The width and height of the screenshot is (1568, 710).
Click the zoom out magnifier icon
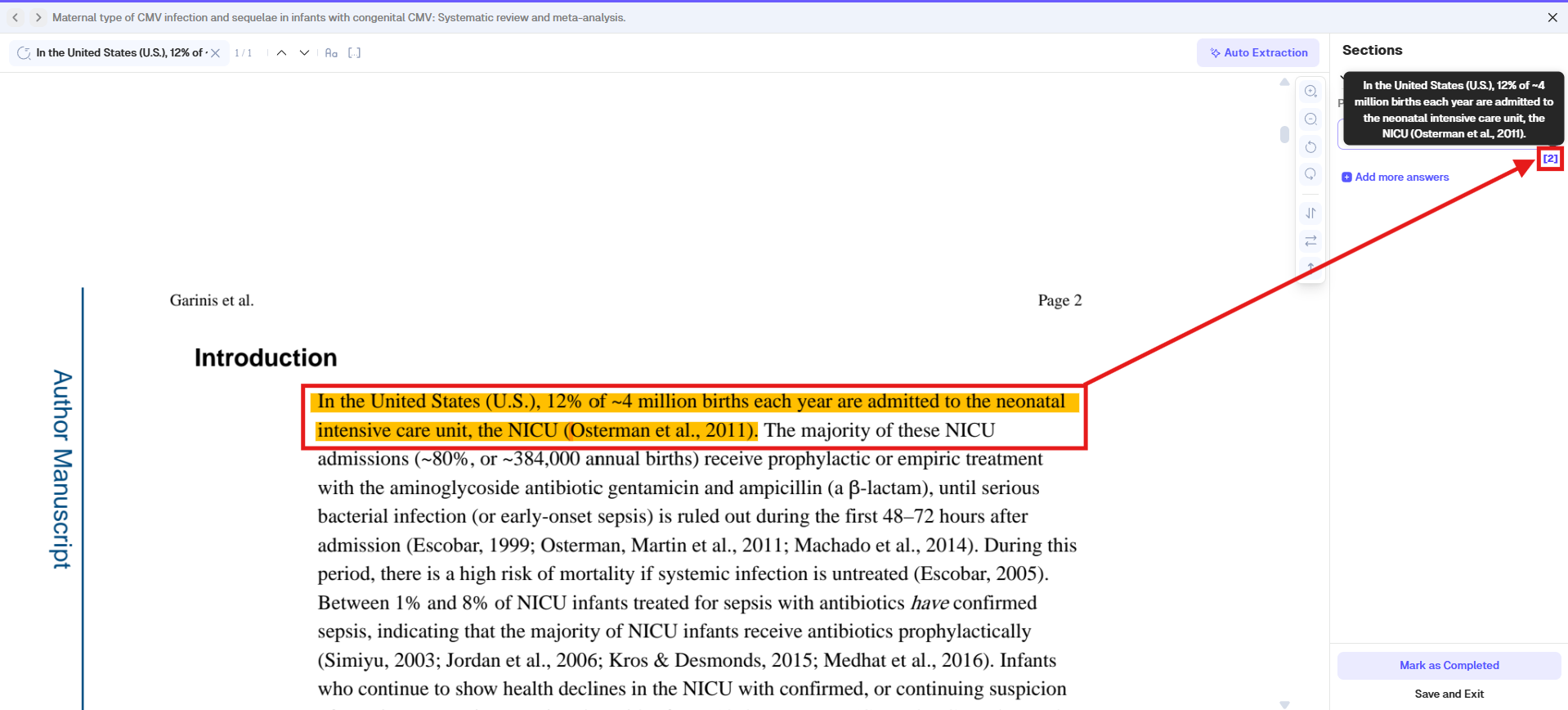coord(1310,119)
